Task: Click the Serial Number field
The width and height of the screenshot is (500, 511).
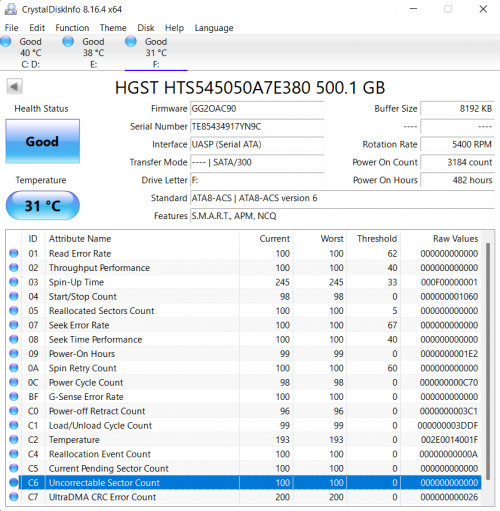Action: point(257,127)
